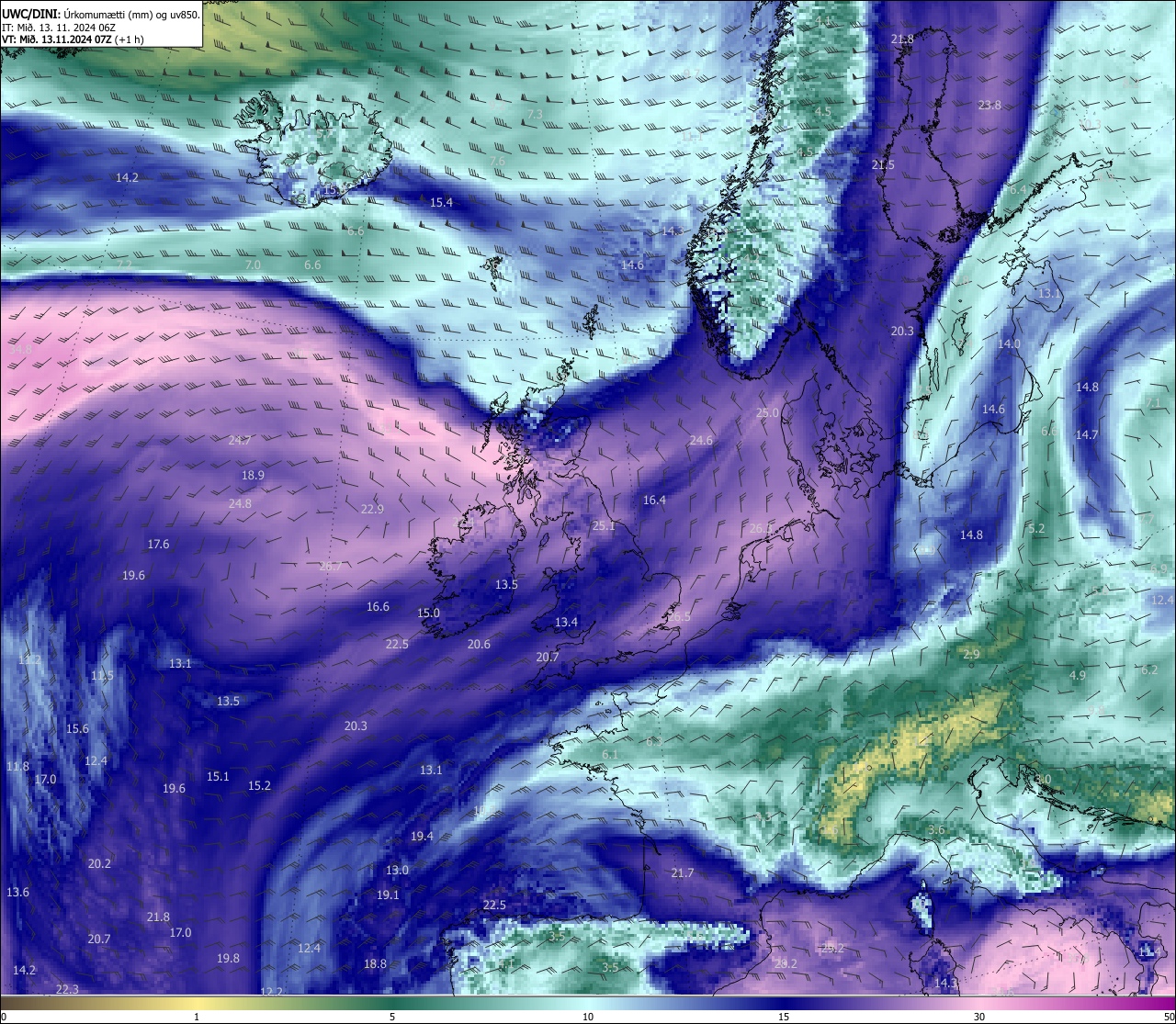Select the 11.8 value on the map
The image size is (1176, 1024).
coord(17,767)
